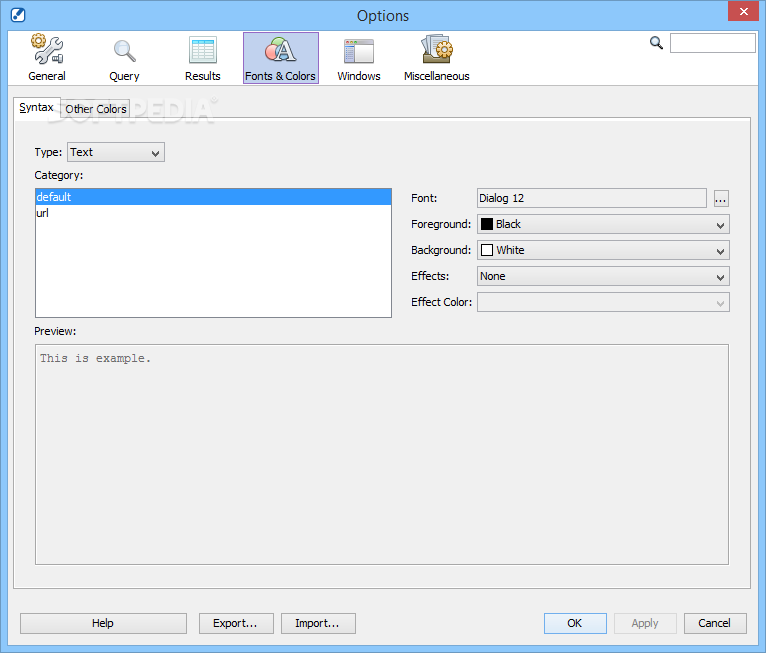Open the Results options category
Image resolution: width=766 pixels, height=653 pixels.
tap(202, 58)
